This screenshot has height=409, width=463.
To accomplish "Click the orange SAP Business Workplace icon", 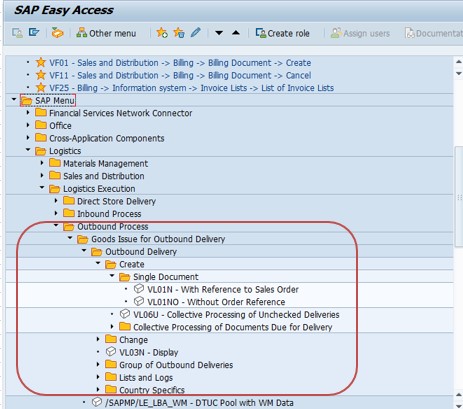I will (57, 33).
